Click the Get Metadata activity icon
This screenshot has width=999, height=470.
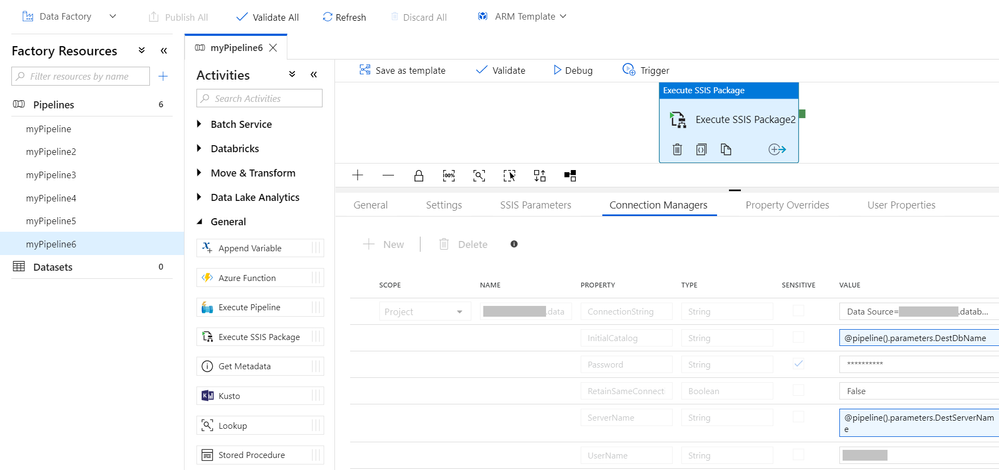click(x=206, y=367)
